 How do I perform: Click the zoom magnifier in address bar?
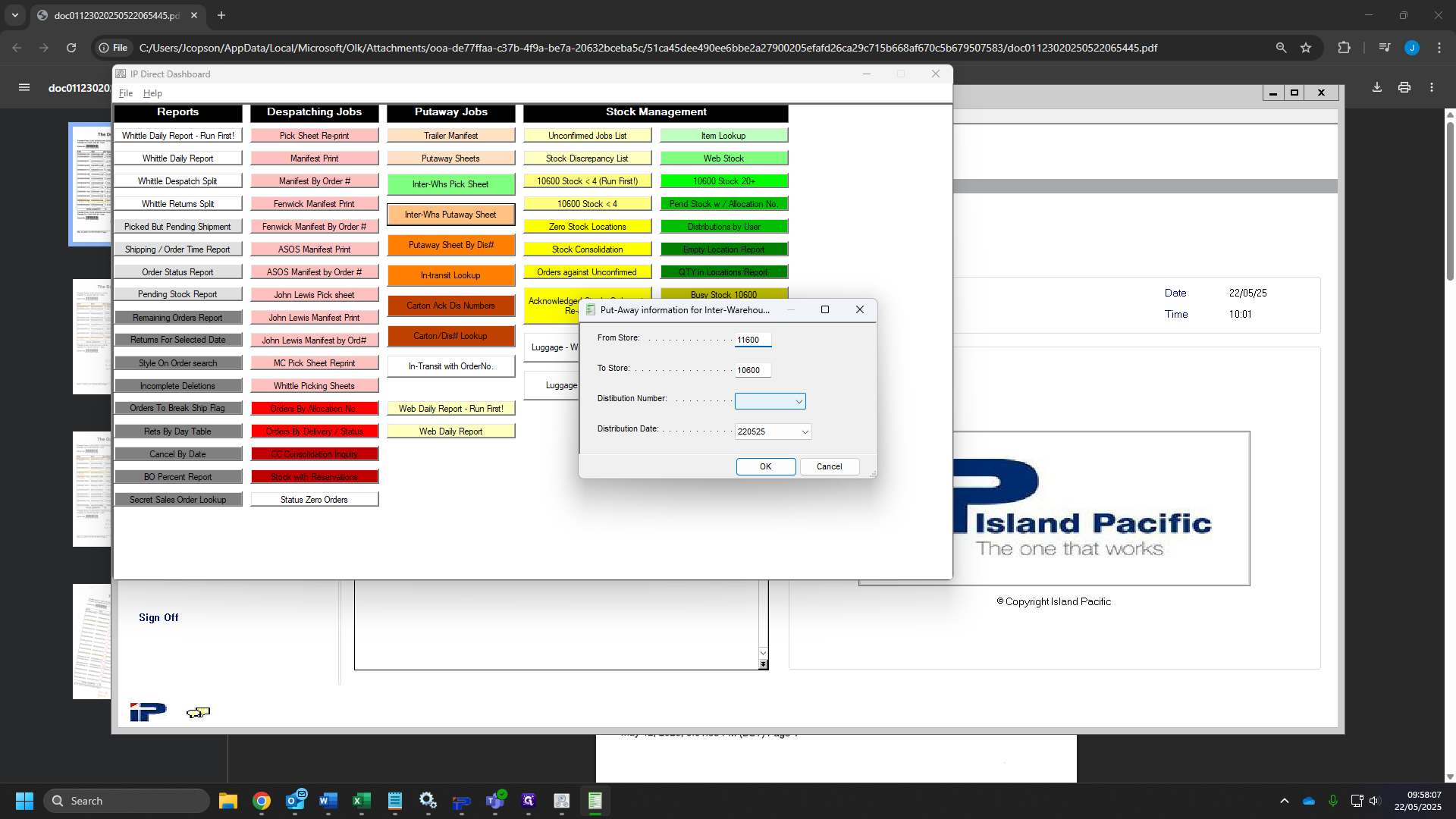pyautogui.click(x=1281, y=48)
